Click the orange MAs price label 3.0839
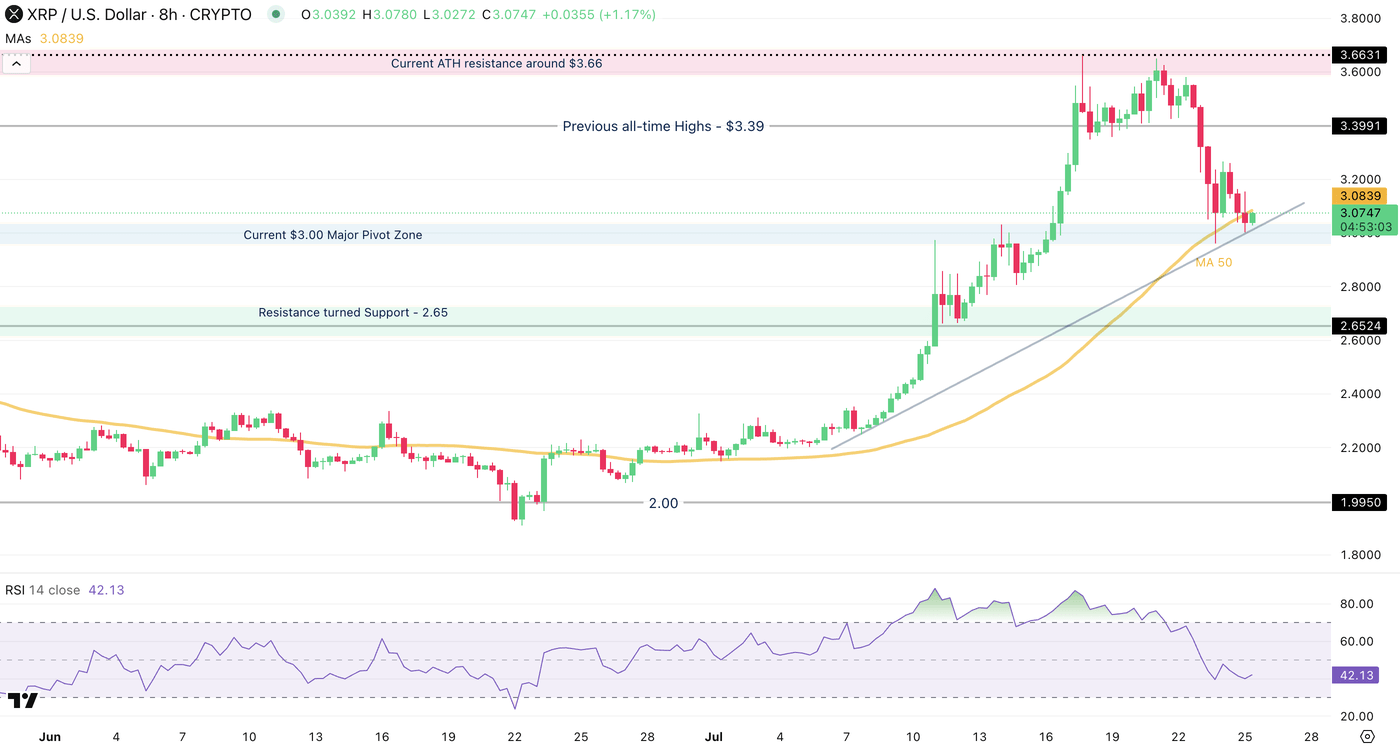1400x747 pixels. point(1362,196)
